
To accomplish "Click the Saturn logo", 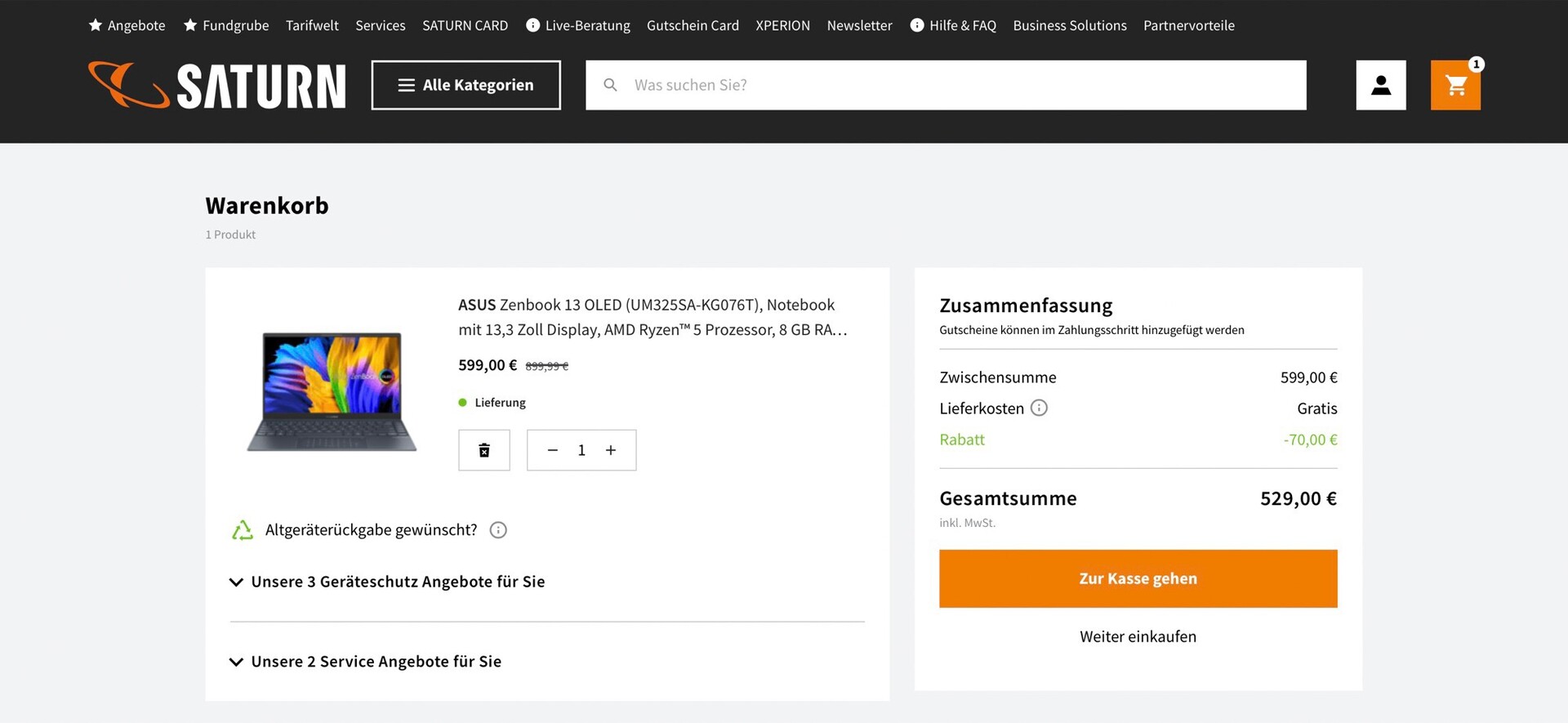I will click(x=217, y=85).
